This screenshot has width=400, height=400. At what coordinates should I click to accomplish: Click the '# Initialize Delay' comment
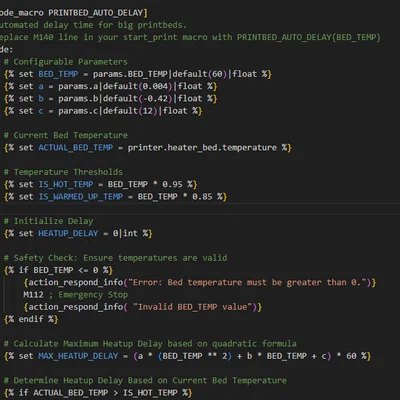49,221
